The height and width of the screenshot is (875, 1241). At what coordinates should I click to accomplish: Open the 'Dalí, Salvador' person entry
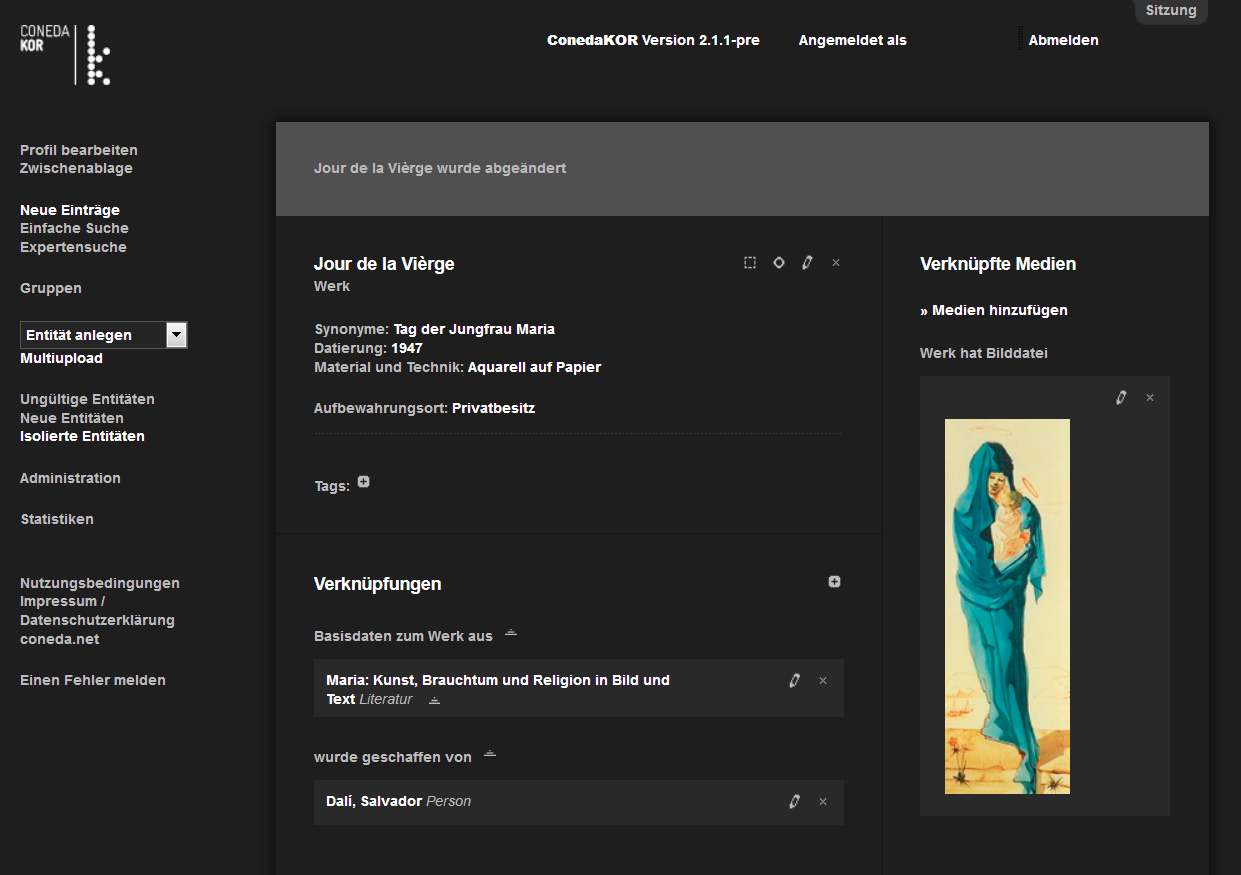[374, 801]
